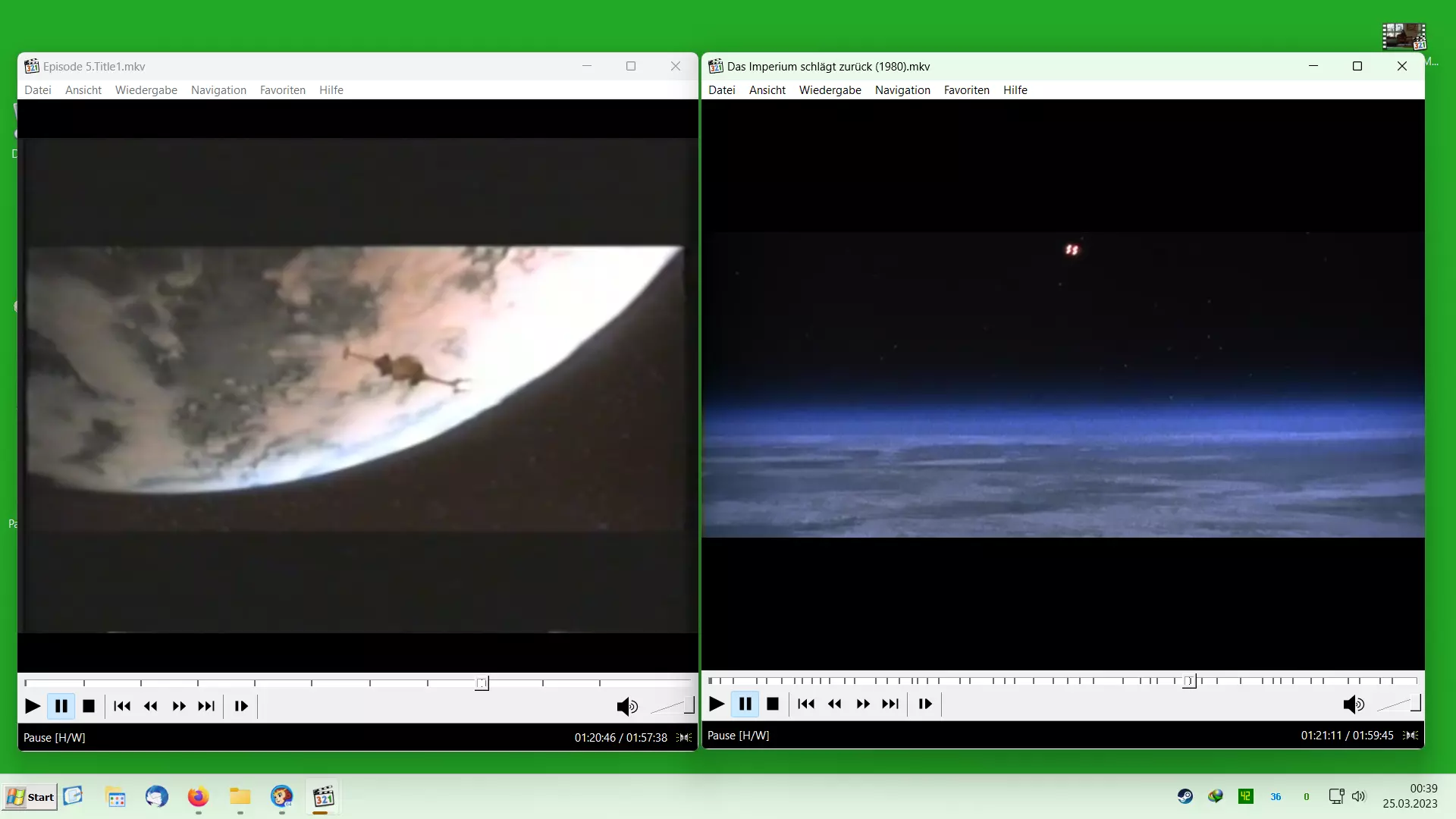1456x819 pixels.
Task: Mute audio in Episode 5.Title1.mkv window
Action: click(627, 707)
